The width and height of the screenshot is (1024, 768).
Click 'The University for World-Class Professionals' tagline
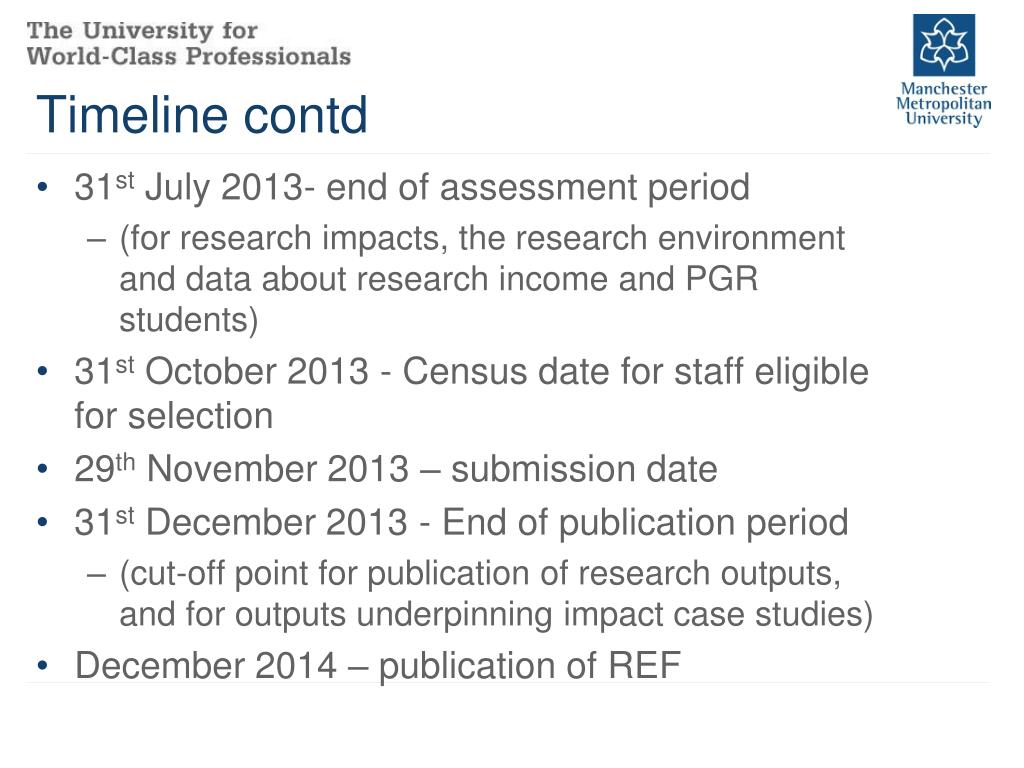pos(189,42)
